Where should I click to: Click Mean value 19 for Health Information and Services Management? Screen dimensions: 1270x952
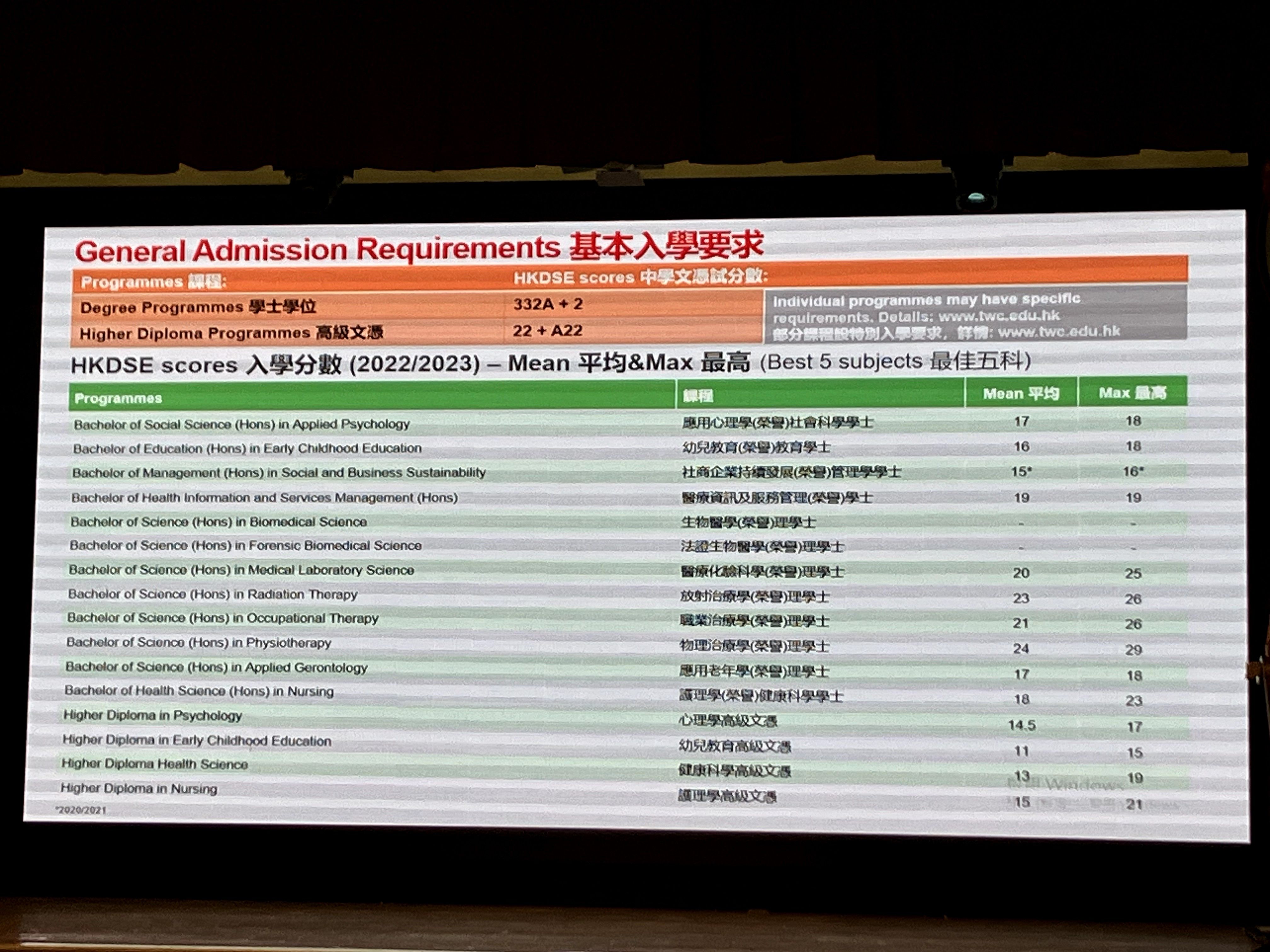coord(1021,497)
